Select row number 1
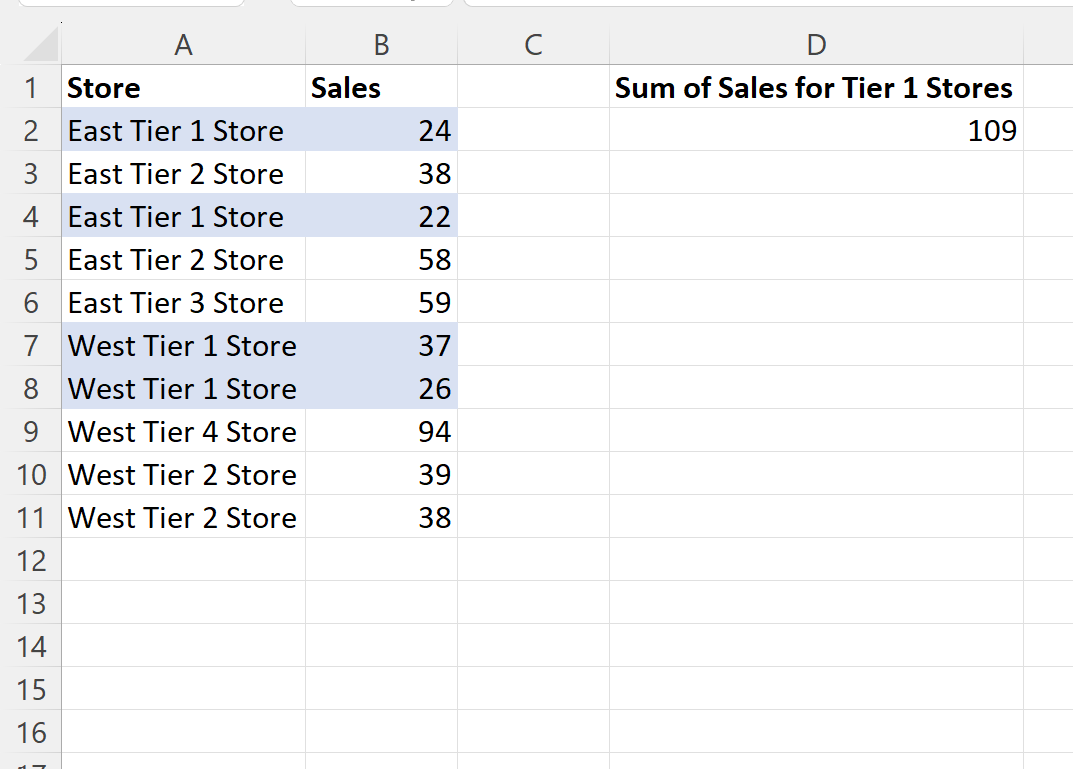This screenshot has width=1073, height=769. point(33,87)
